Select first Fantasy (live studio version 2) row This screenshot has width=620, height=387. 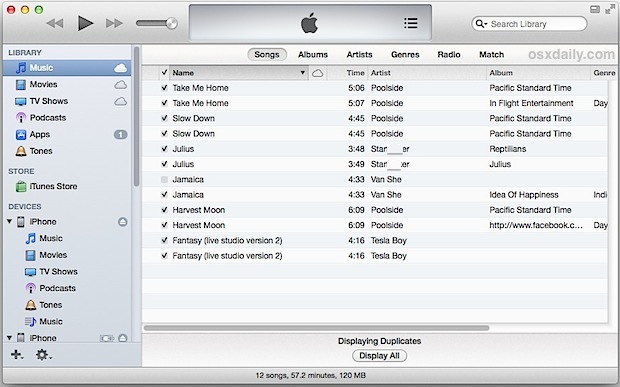click(375, 240)
